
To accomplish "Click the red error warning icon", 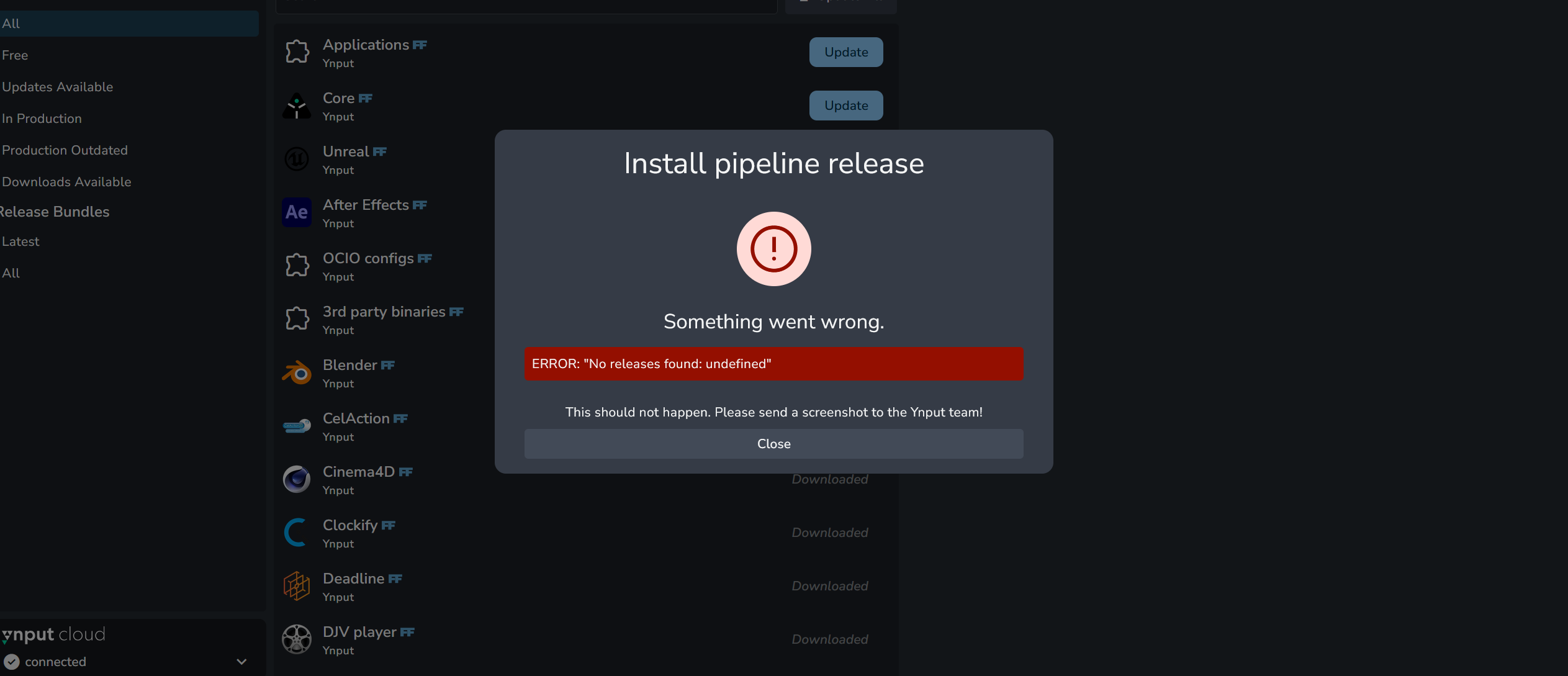I will [x=773, y=249].
